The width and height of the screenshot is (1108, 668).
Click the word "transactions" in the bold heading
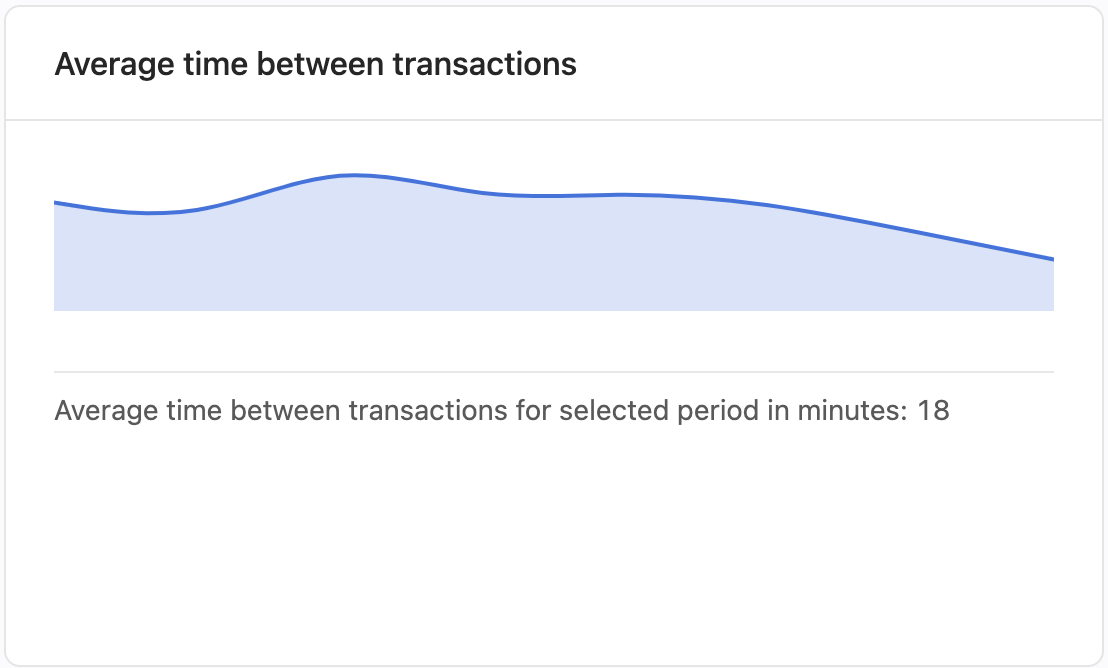(485, 64)
